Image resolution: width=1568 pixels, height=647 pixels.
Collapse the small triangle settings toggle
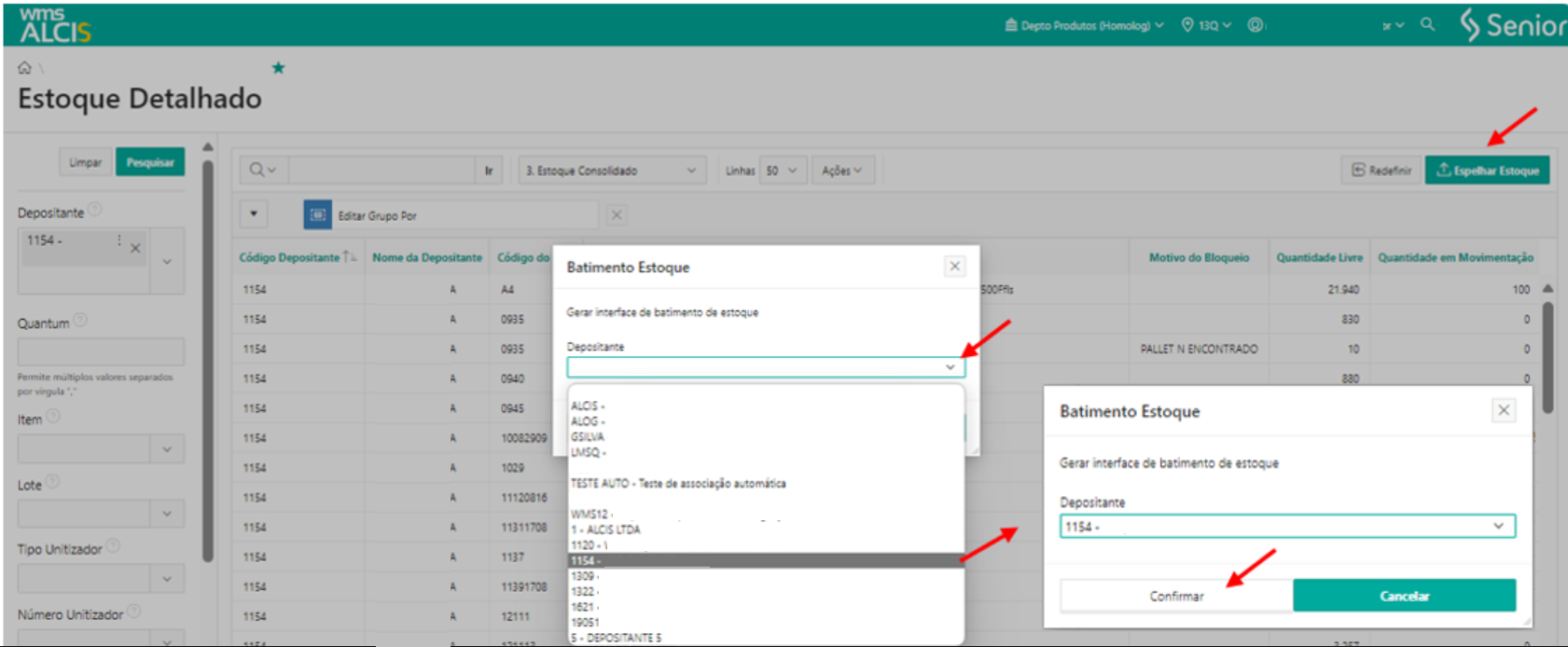coord(254,214)
